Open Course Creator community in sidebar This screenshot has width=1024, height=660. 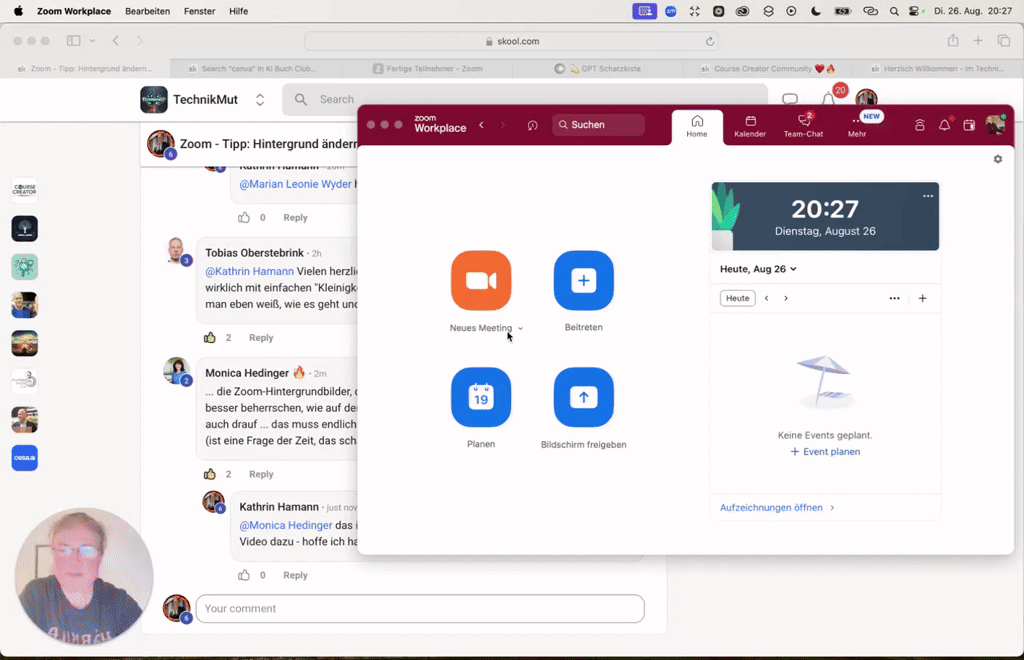25,190
